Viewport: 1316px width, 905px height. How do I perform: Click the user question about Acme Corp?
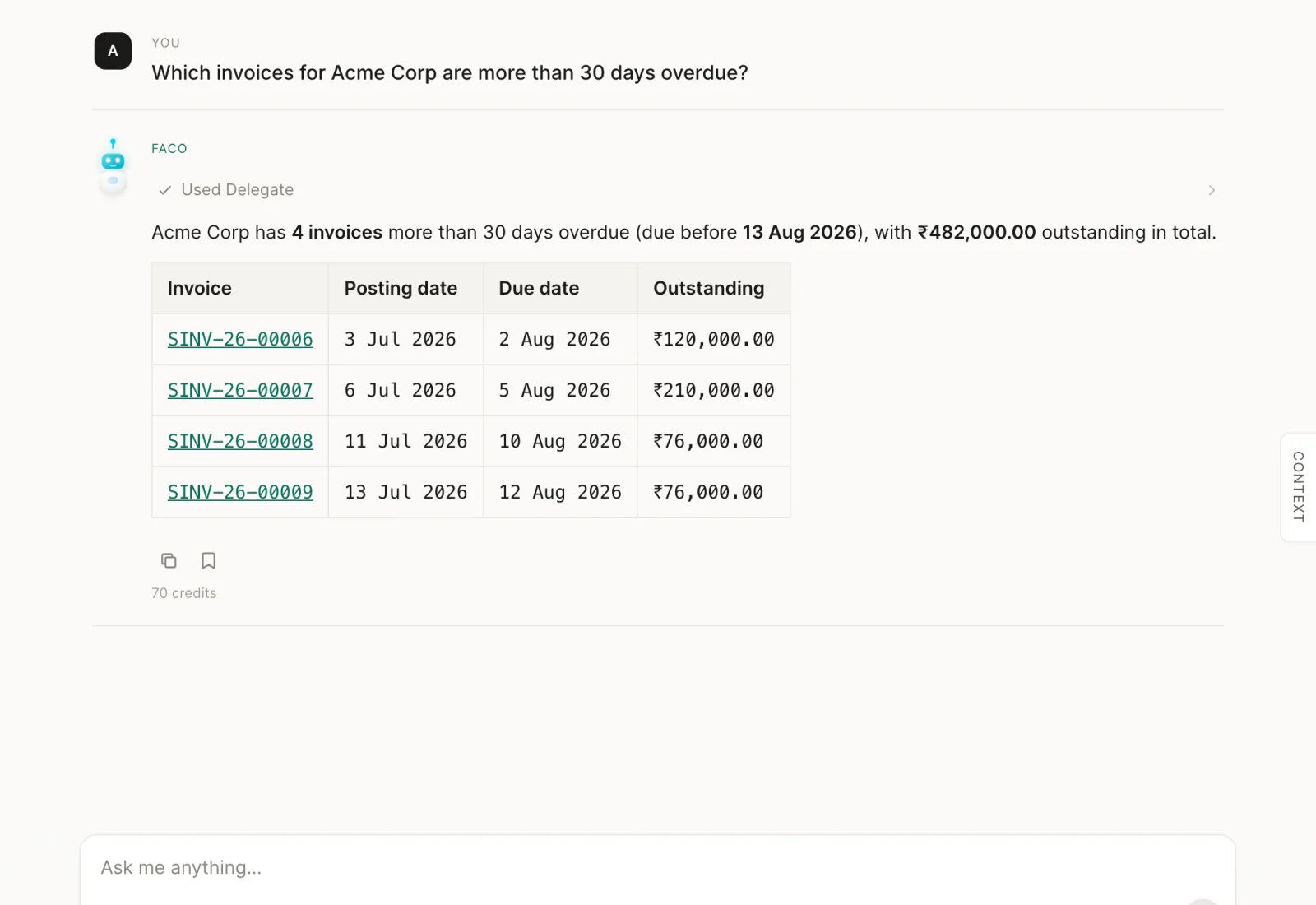[450, 73]
